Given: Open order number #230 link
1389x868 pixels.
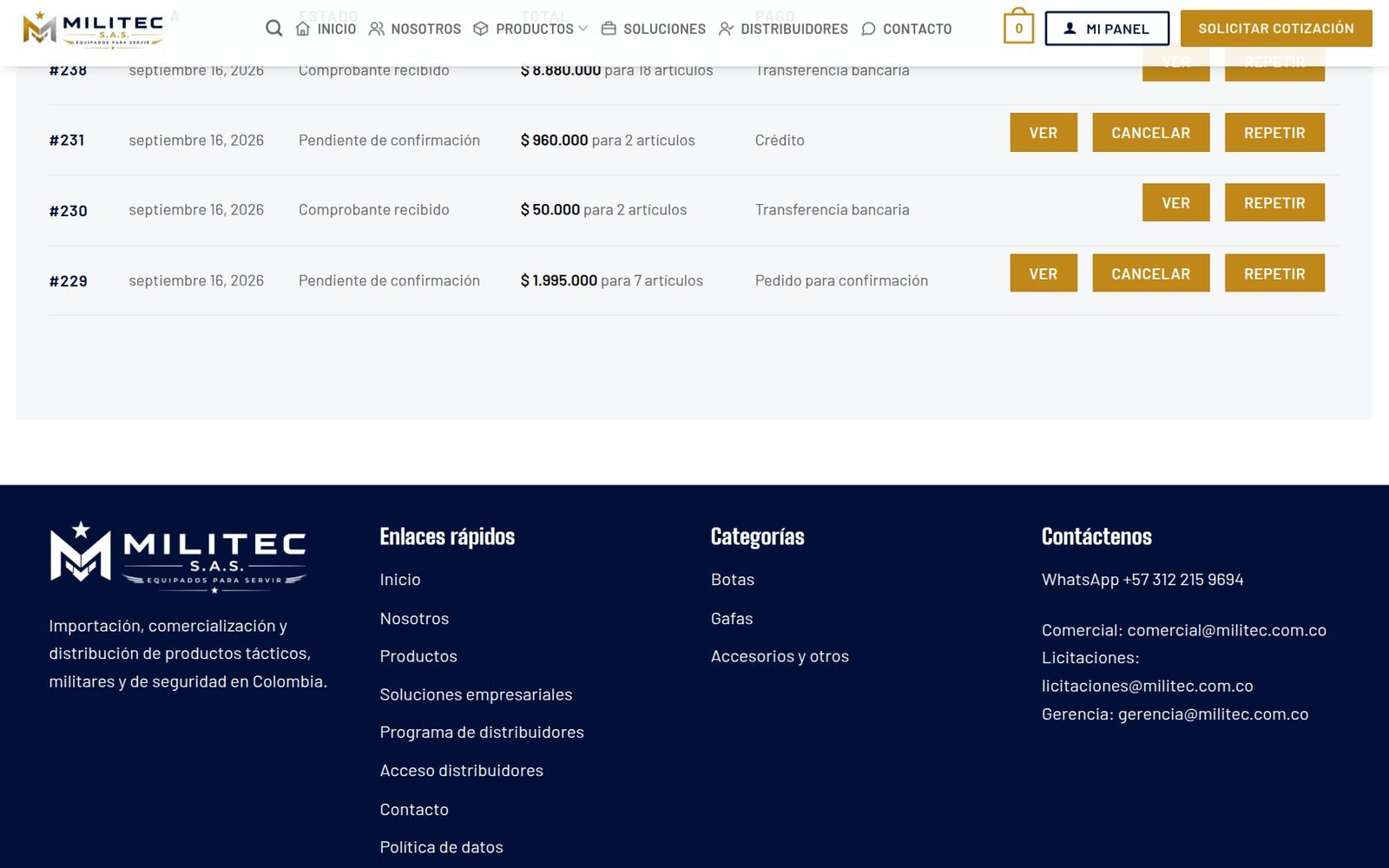Looking at the screenshot, I should (x=69, y=211).
